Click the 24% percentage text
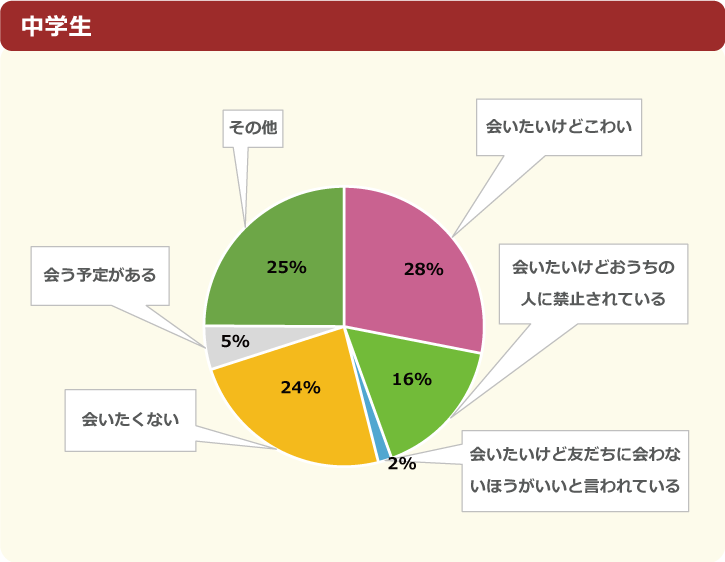This screenshot has width=725, height=562. click(301, 388)
